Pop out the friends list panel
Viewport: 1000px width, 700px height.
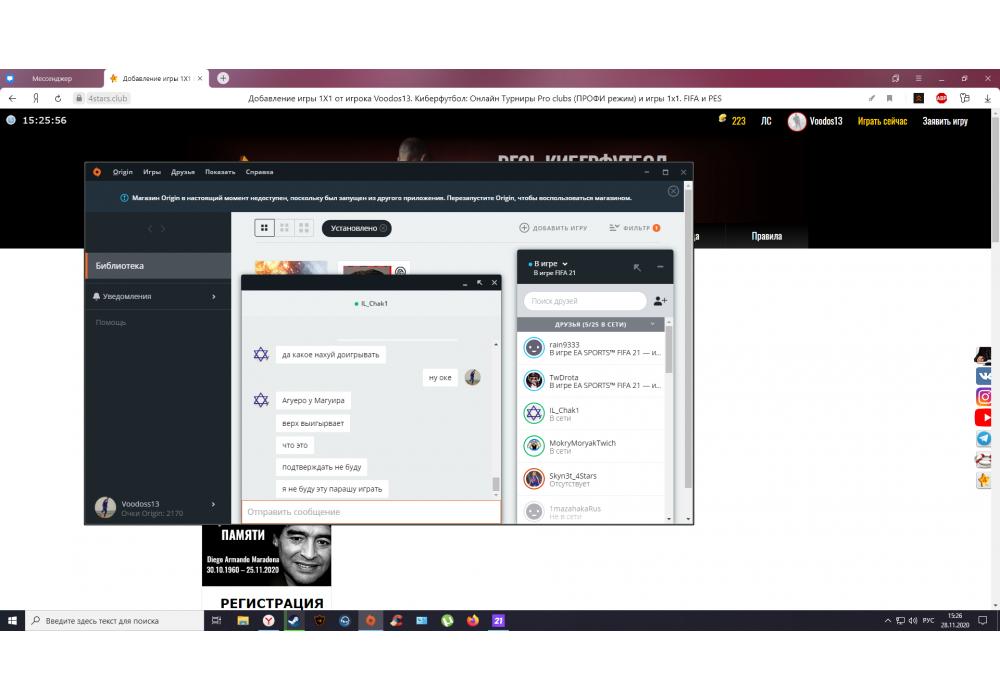click(x=637, y=267)
